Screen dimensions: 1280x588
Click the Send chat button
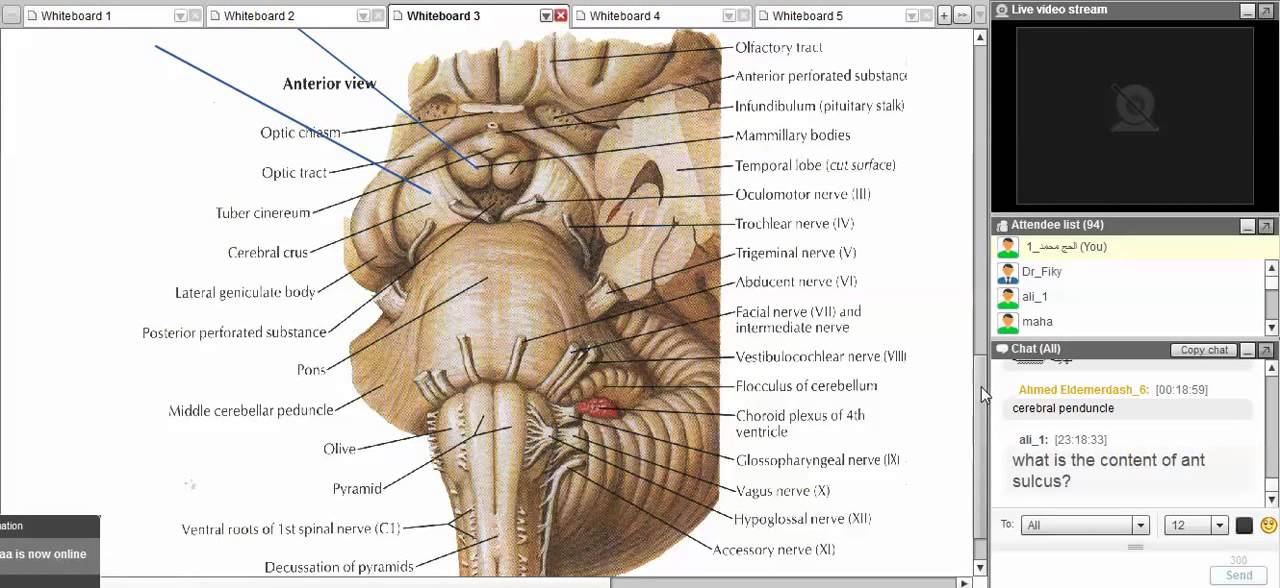pos(1239,575)
